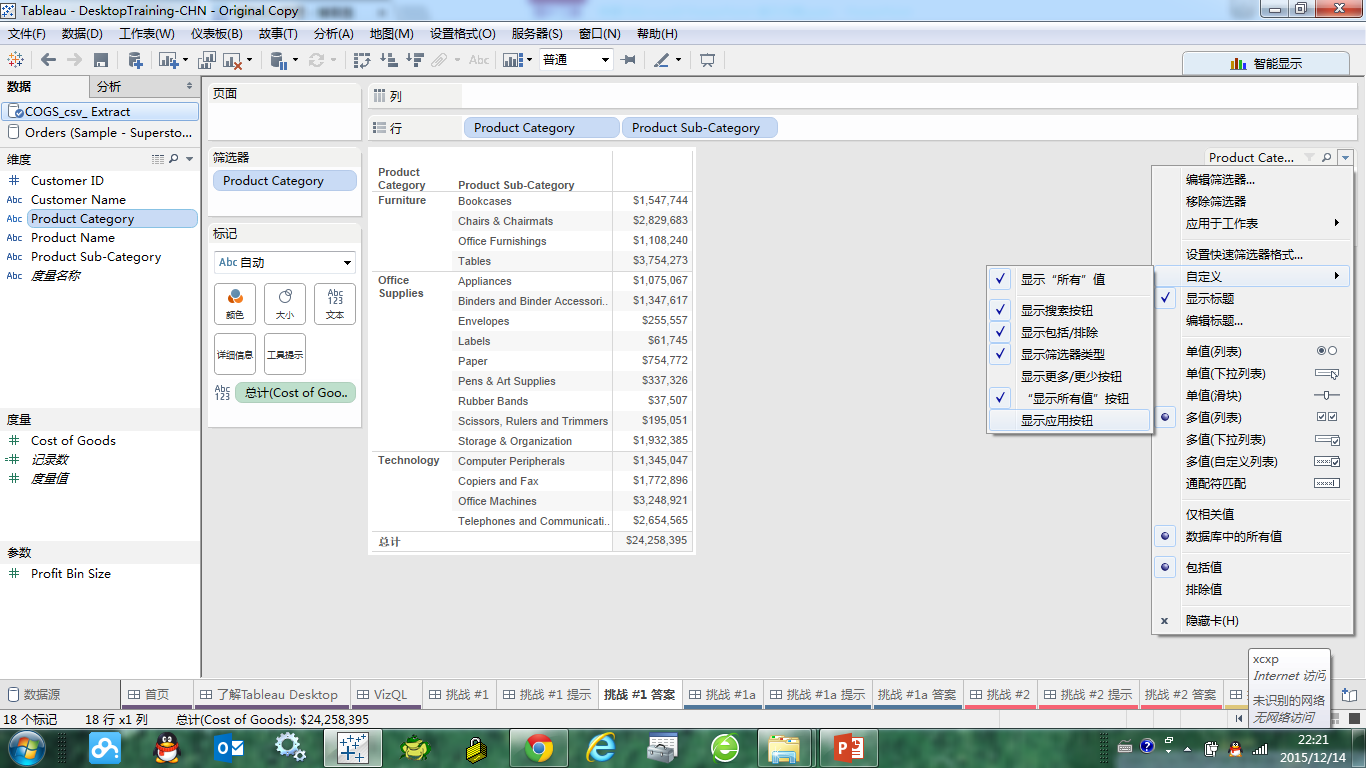Image resolution: width=1366 pixels, height=768 pixels.
Task: Toggle 显示搜索按钮 option
Action: coord(1068,311)
